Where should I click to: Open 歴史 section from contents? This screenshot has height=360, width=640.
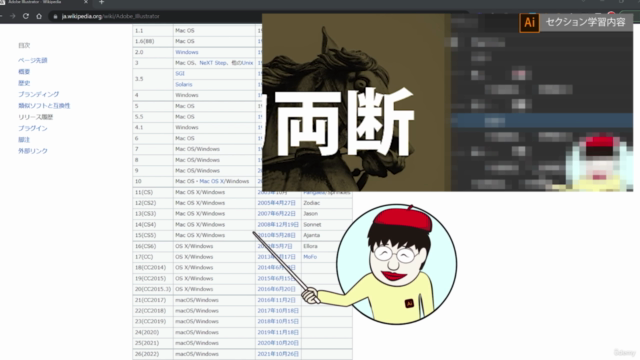[x=24, y=83]
